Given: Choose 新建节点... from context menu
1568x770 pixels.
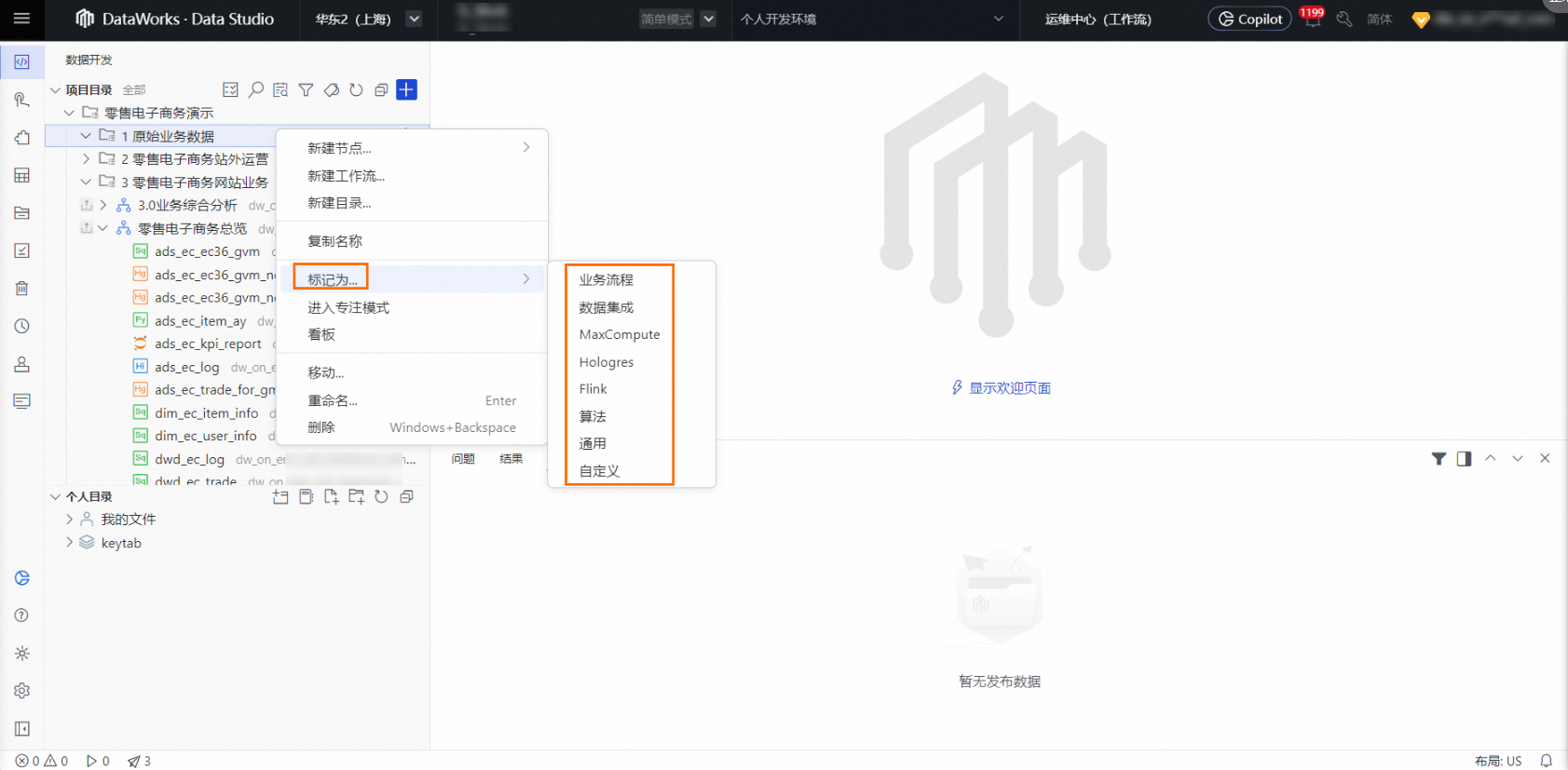Looking at the screenshot, I should tap(412, 148).
